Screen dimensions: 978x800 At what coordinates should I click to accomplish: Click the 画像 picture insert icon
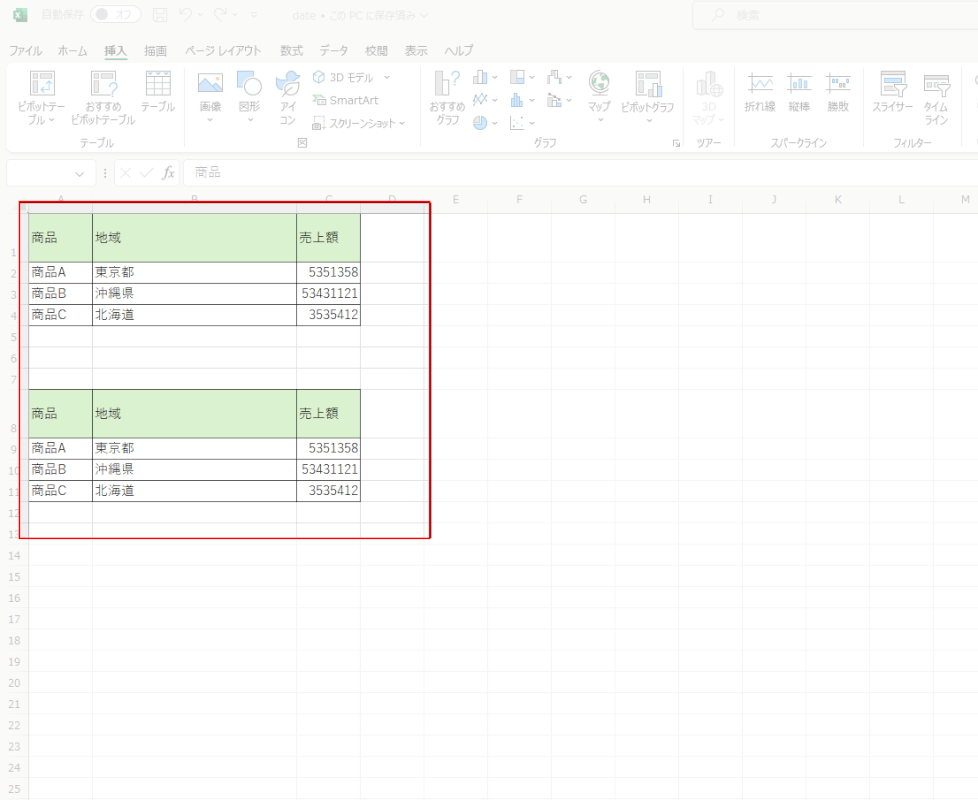pos(210,83)
